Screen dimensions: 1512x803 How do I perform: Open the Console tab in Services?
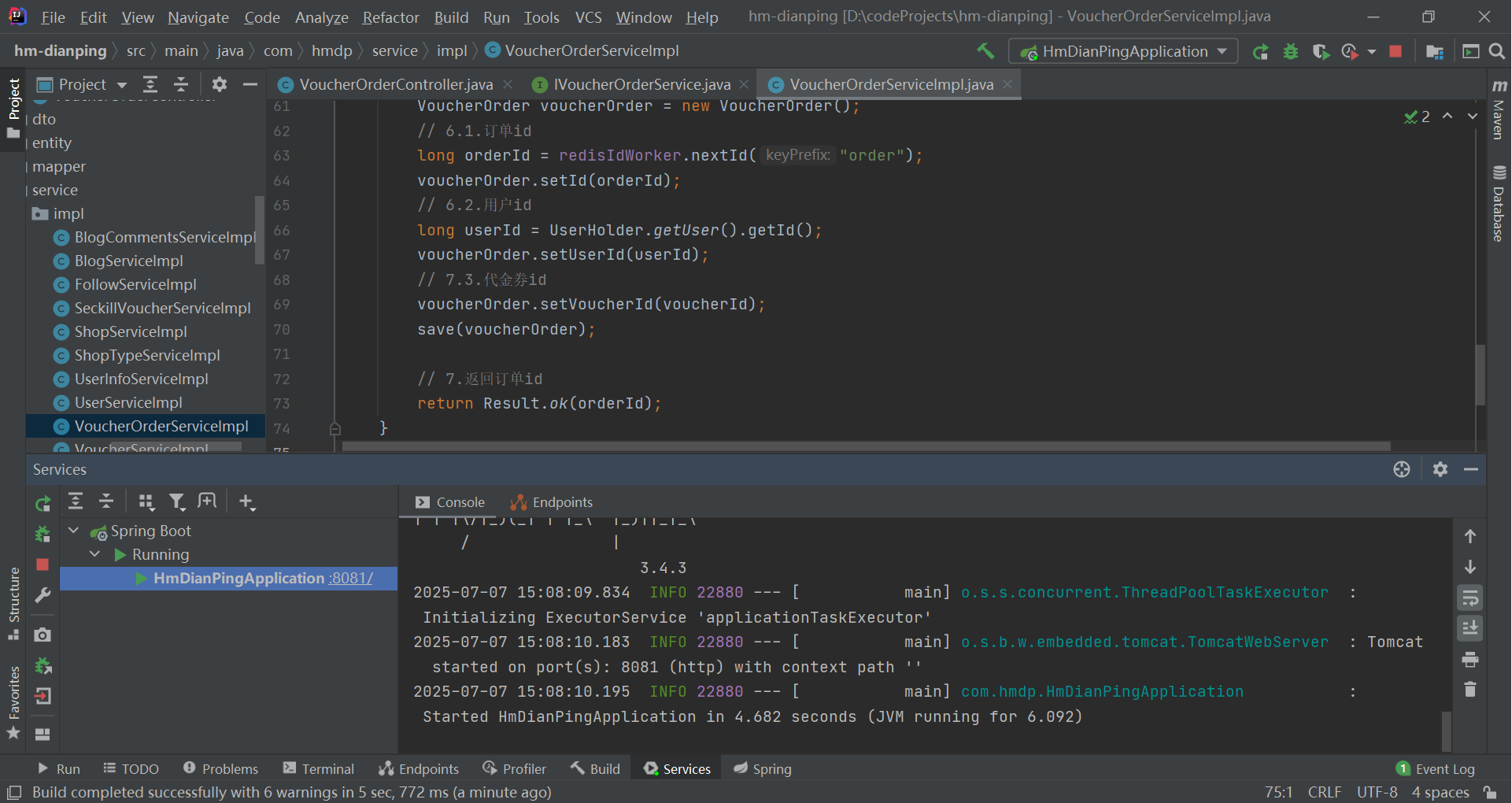pos(450,502)
